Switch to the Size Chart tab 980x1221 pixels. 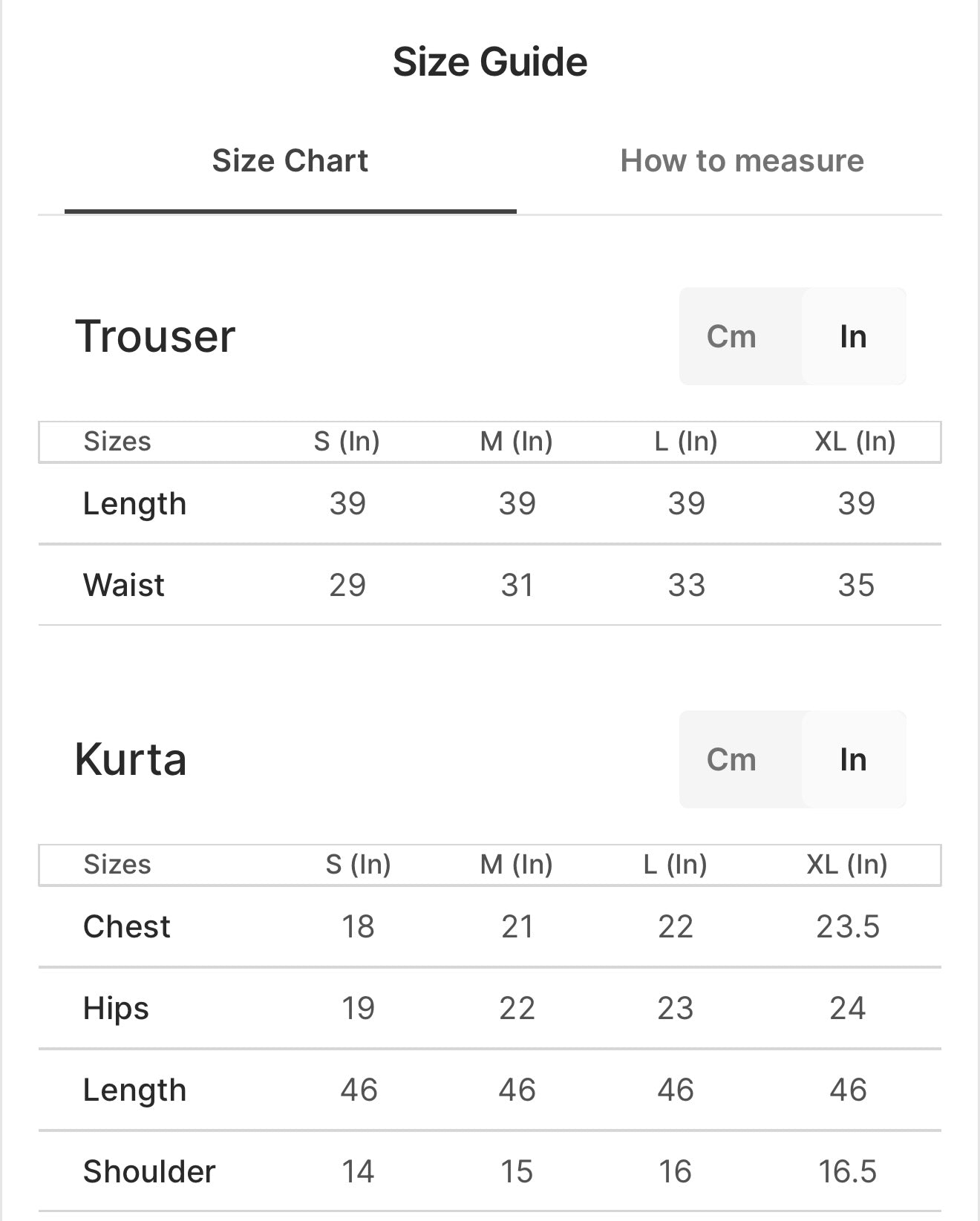click(290, 161)
